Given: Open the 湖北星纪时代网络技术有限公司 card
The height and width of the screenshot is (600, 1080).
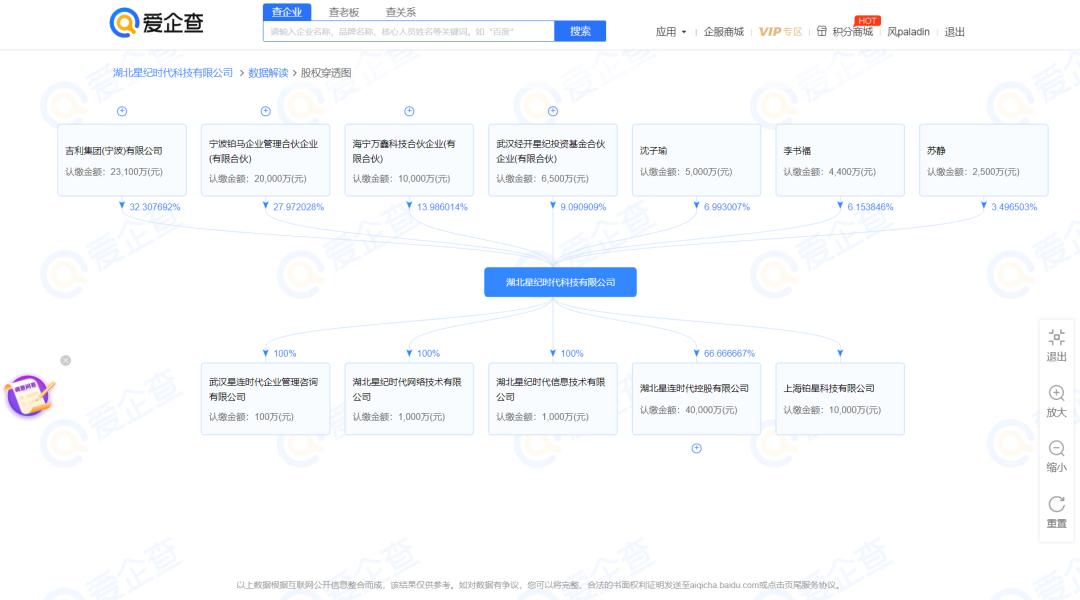Looking at the screenshot, I should click(x=409, y=399).
